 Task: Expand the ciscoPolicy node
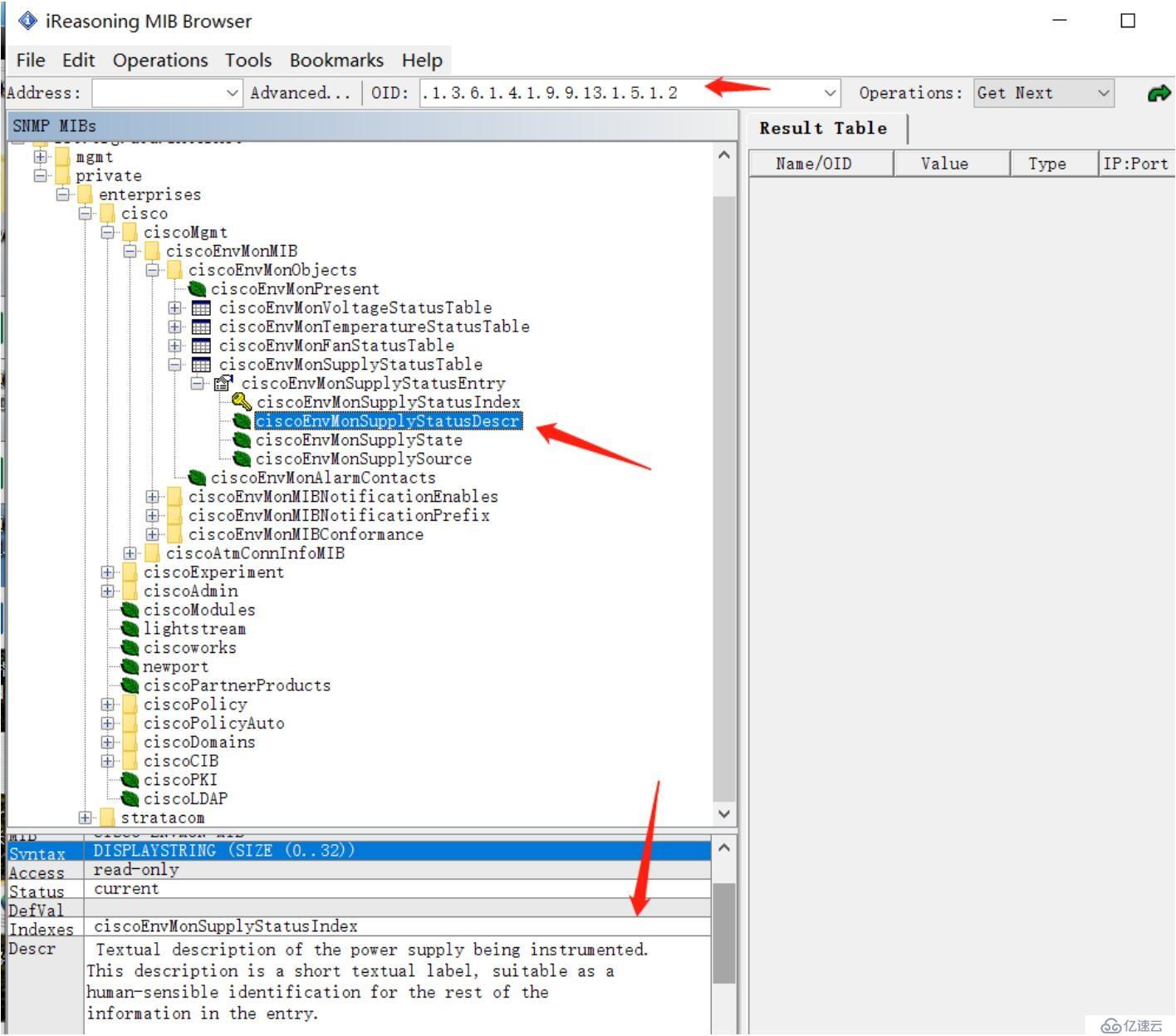point(107,705)
